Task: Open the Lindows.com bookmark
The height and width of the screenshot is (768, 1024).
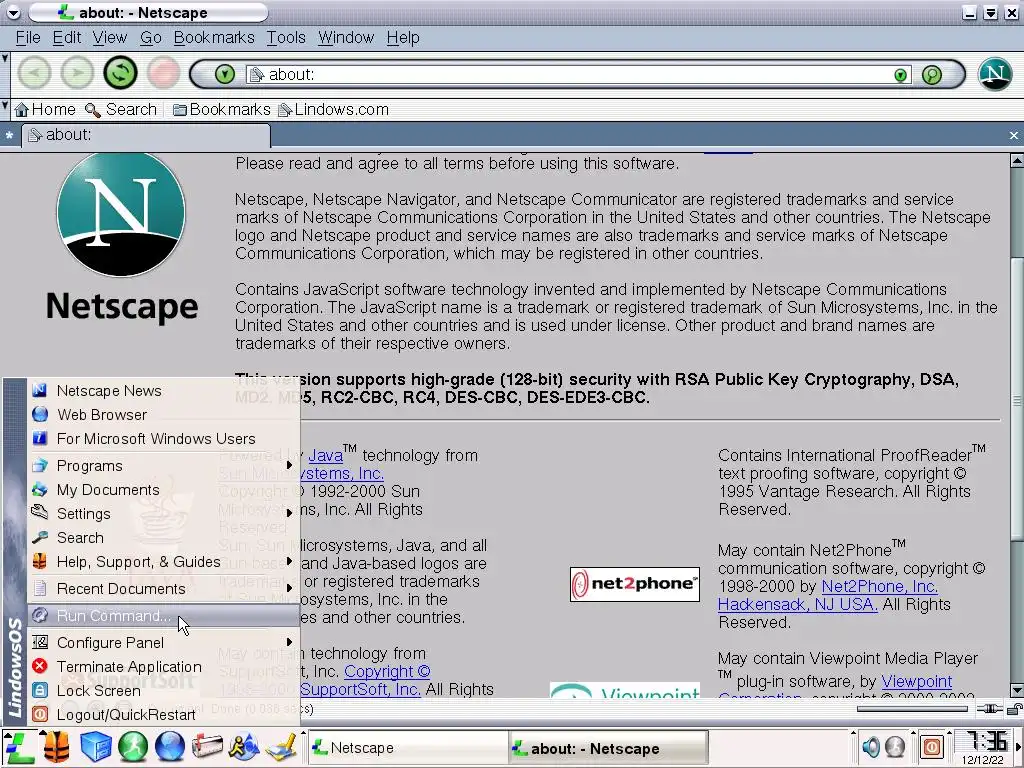Action: point(334,110)
